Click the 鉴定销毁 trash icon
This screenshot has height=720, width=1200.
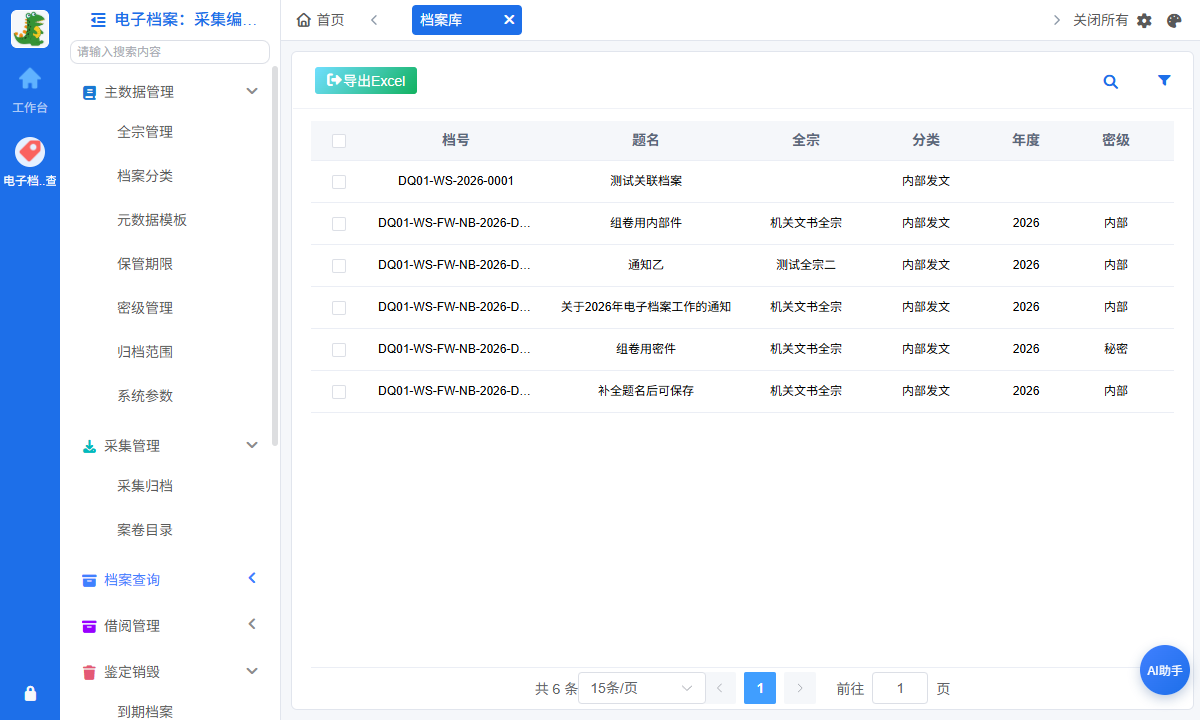coord(89,672)
